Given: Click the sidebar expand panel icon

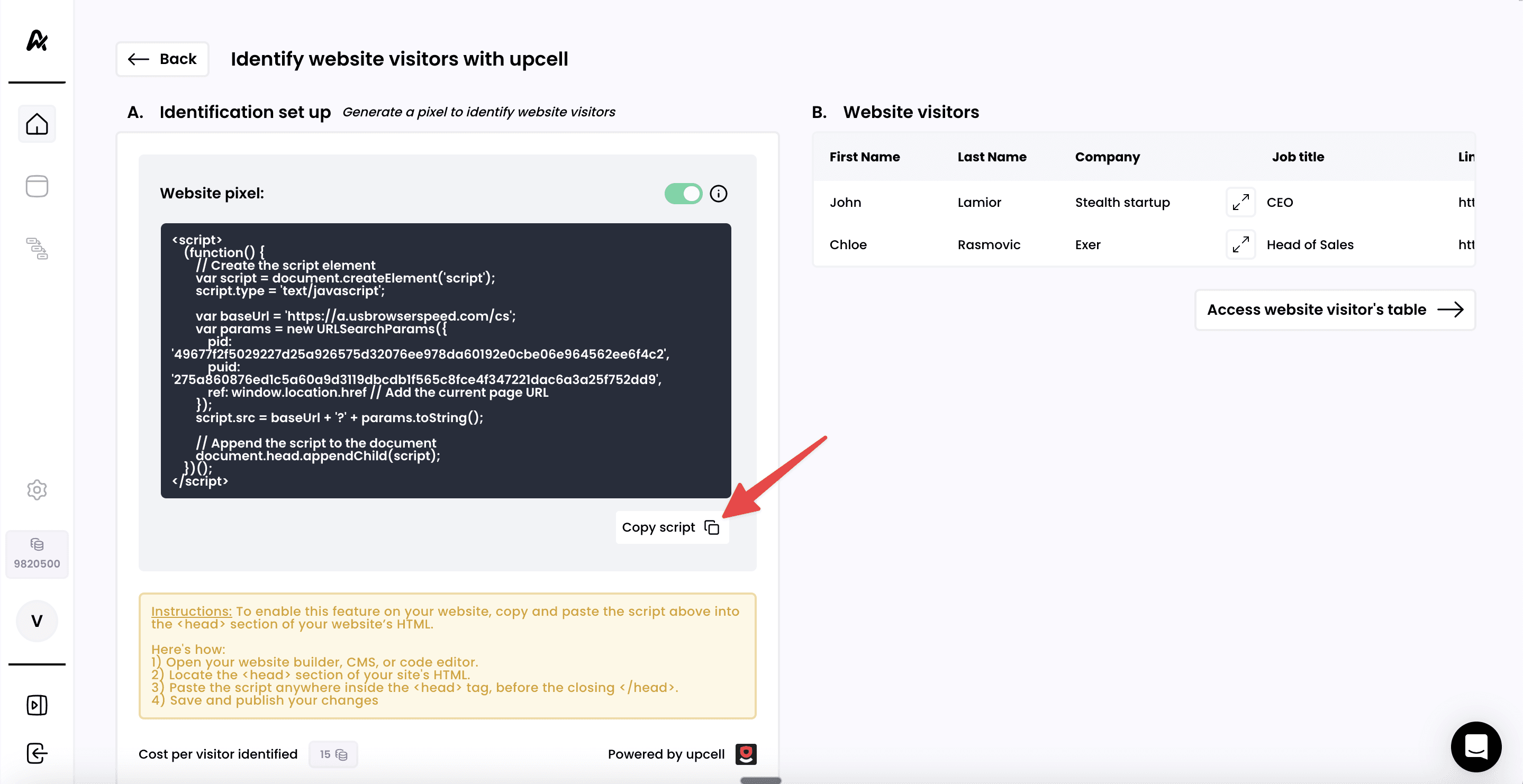Looking at the screenshot, I should tap(37, 705).
